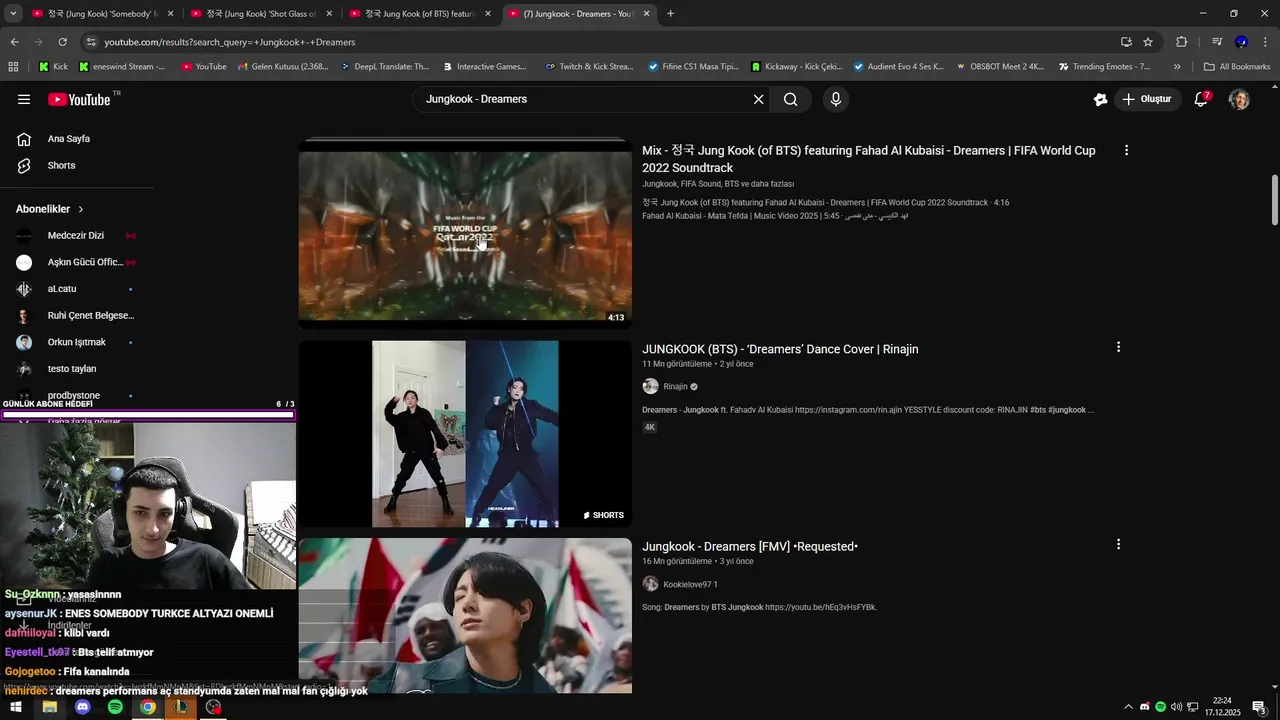Viewport: 1280px width, 720px height.
Task: Visit the Kookielove97 1 channel
Action: click(x=690, y=584)
